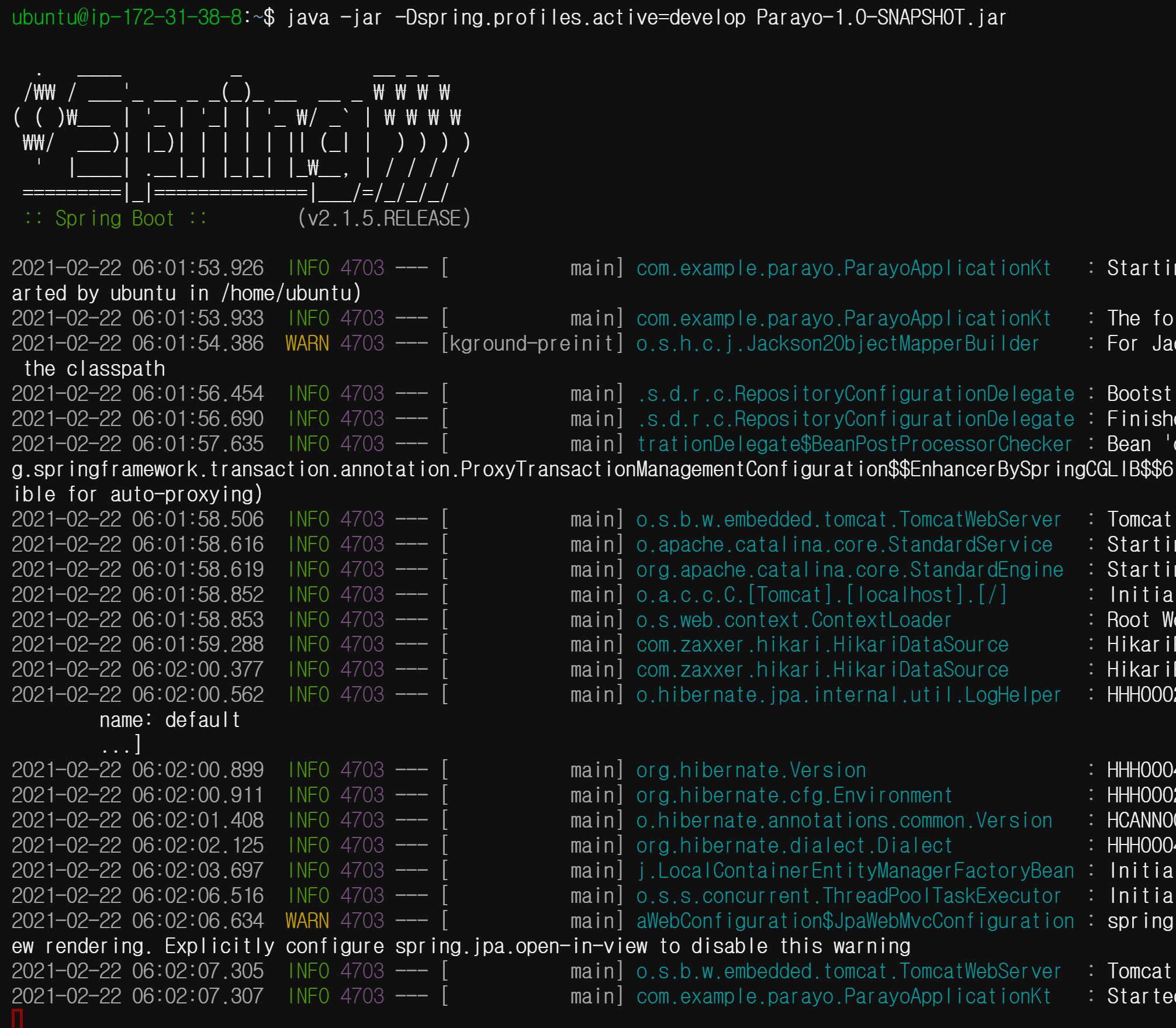Click the timestamp 2021-02-22 06:02:07.305
This screenshot has height=1028, width=1176.
137,971
